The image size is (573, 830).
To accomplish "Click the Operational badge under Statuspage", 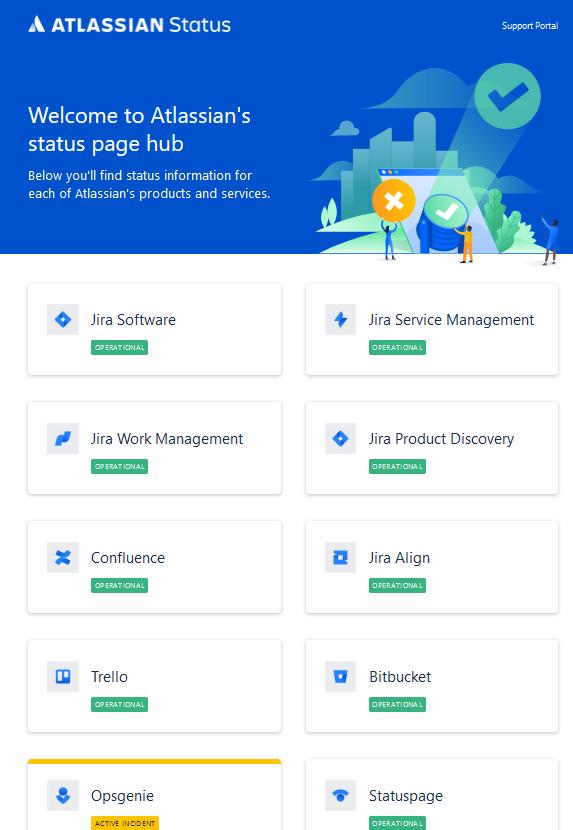I will pos(397,823).
